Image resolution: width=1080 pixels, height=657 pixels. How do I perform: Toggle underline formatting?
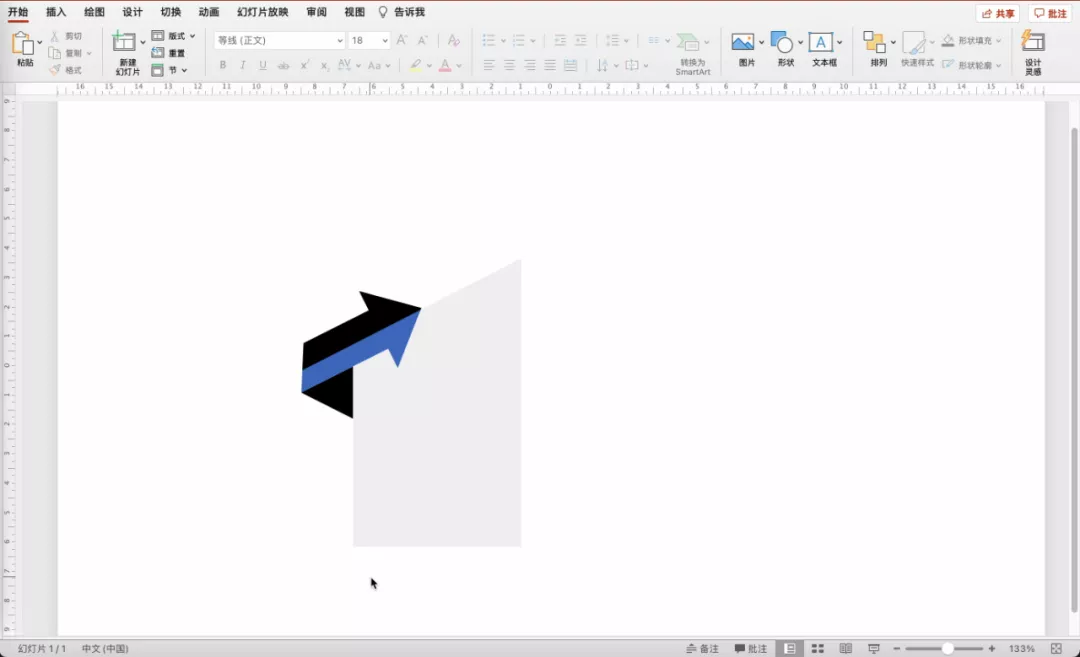pyautogui.click(x=262, y=65)
